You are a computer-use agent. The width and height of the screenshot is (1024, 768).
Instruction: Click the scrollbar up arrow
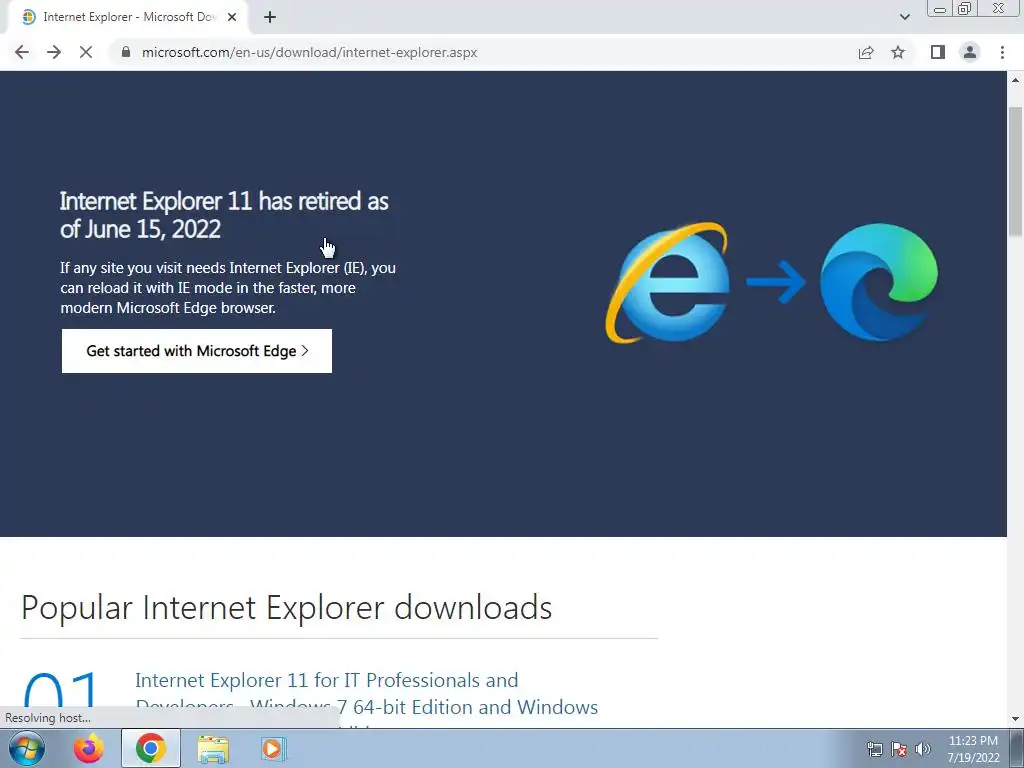pos(1016,80)
